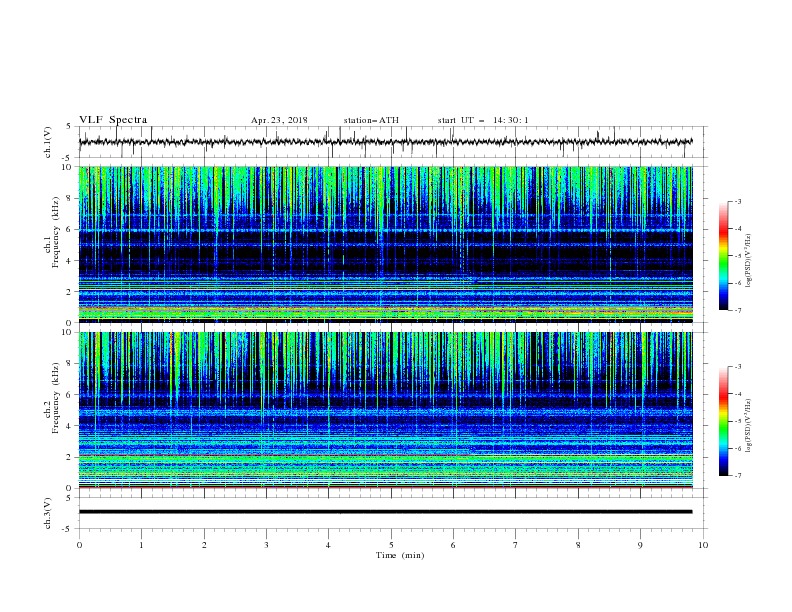Click the "-5" tick on ch.1 color bar
Viewport: 792px width, 612px height.
point(738,256)
